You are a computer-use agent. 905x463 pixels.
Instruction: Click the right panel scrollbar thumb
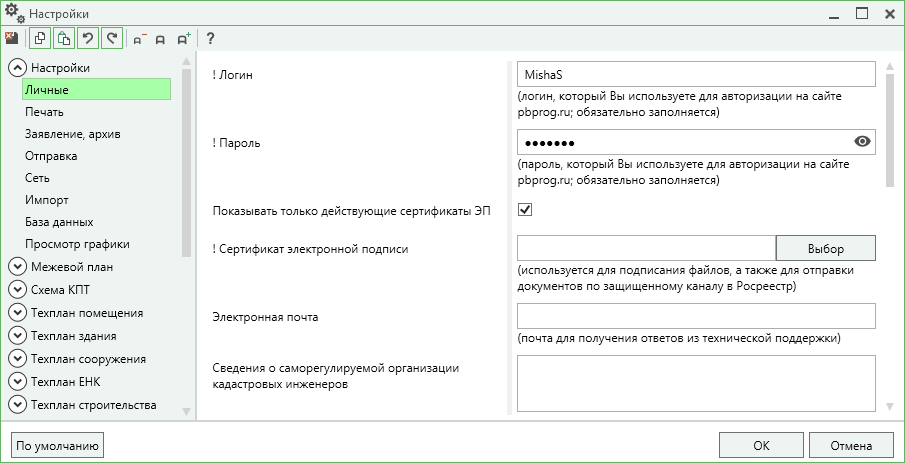[x=890, y=130]
